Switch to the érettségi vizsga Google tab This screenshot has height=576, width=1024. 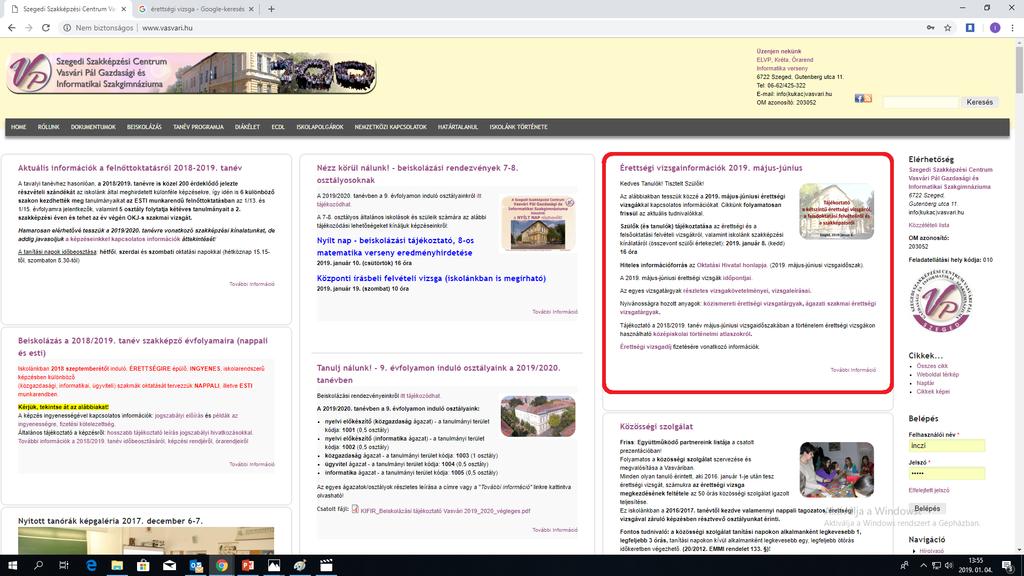tap(197, 9)
